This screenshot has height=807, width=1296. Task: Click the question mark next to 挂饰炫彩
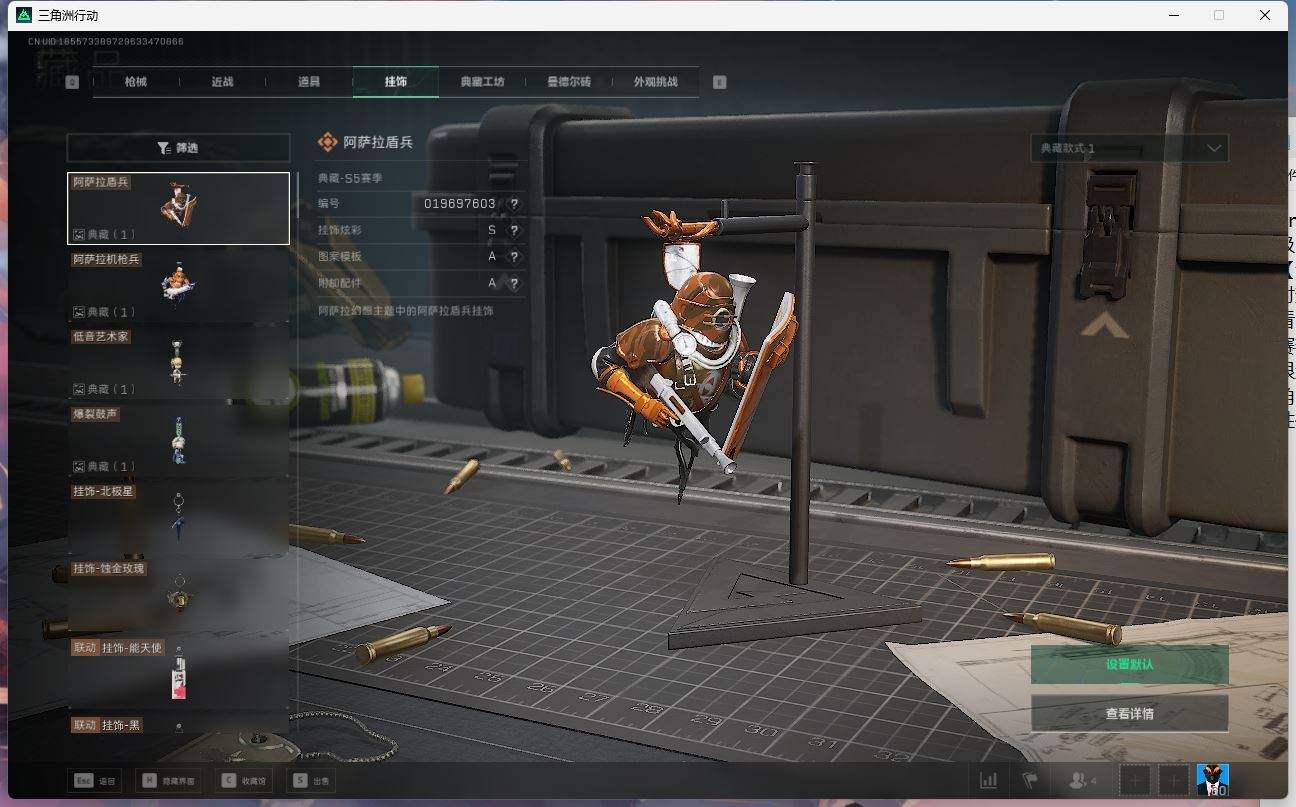514,230
